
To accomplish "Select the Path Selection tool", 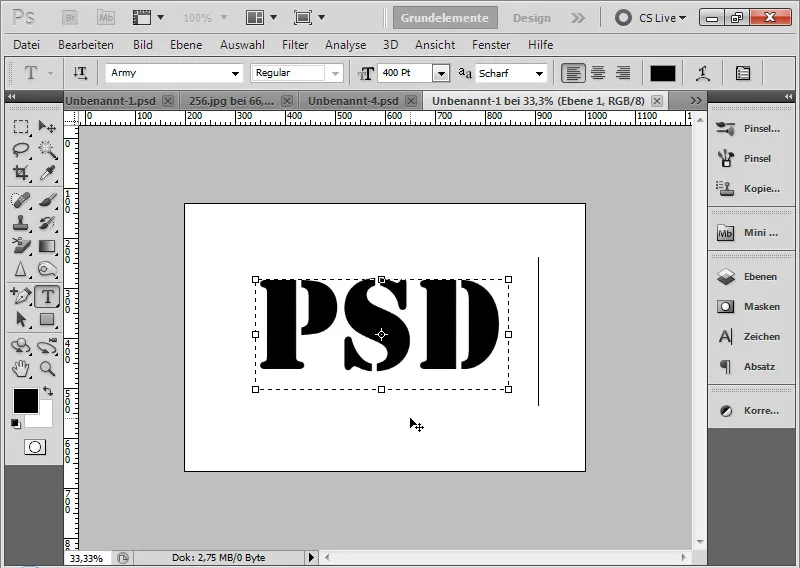I will (x=21, y=319).
